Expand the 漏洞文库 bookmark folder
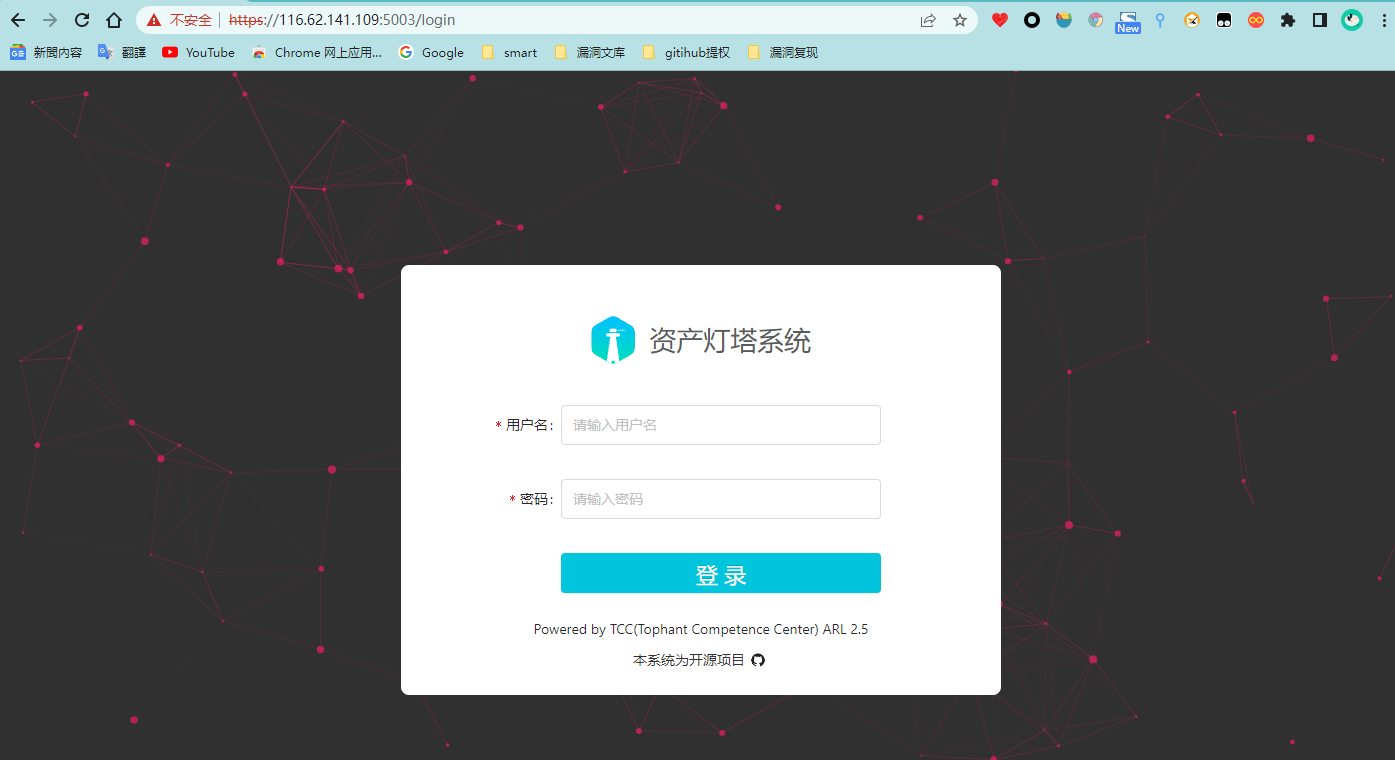This screenshot has width=1395, height=760. pyautogui.click(x=589, y=53)
